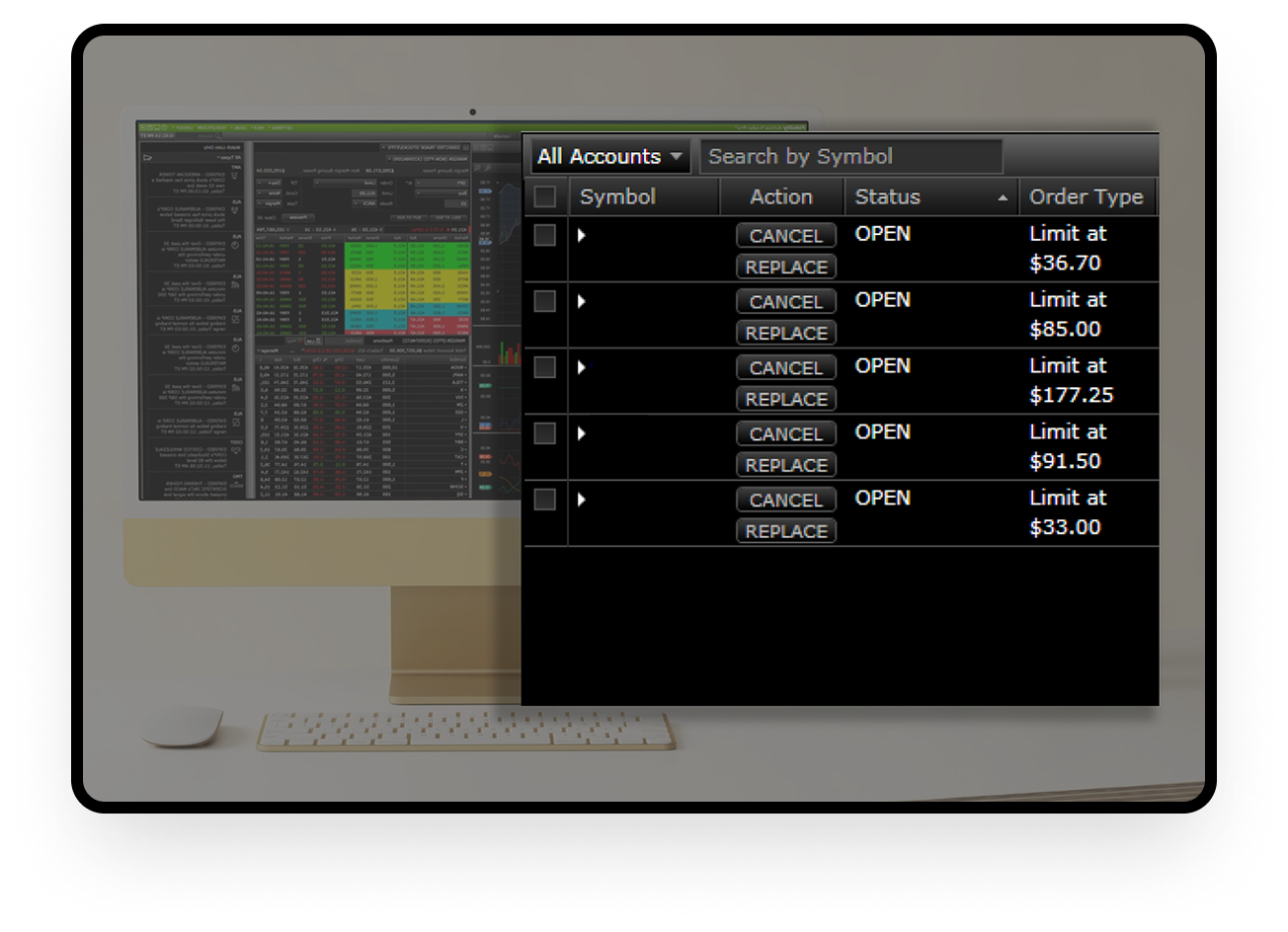
Task: Click the Search by Symbol field
Action: tap(850, 157)
